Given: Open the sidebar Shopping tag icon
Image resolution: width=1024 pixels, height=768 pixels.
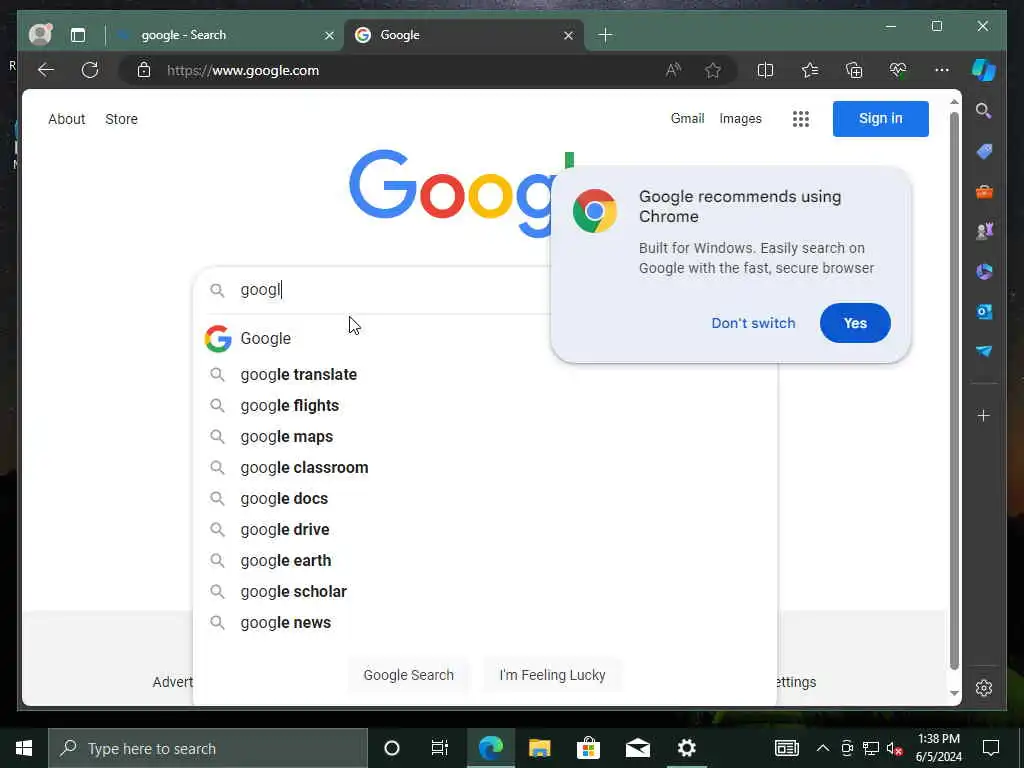Looking at the screenshot, I should coord(984,152).
